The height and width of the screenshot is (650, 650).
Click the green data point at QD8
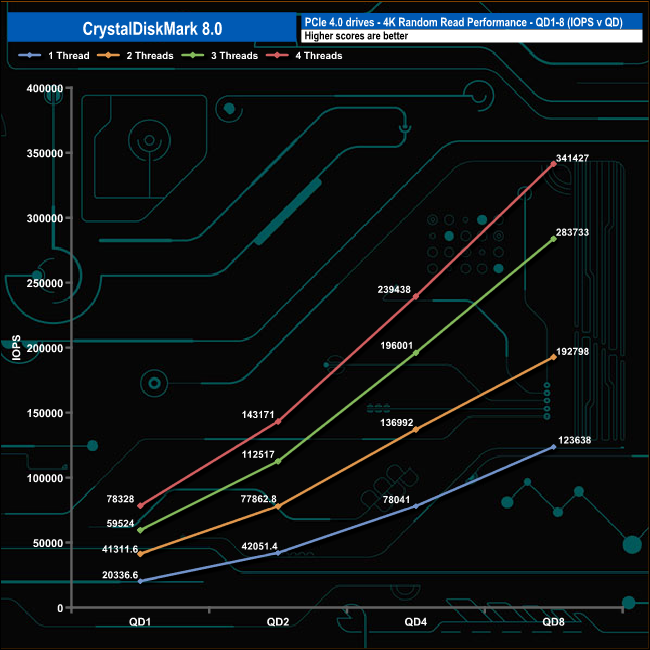coord(553,239)
